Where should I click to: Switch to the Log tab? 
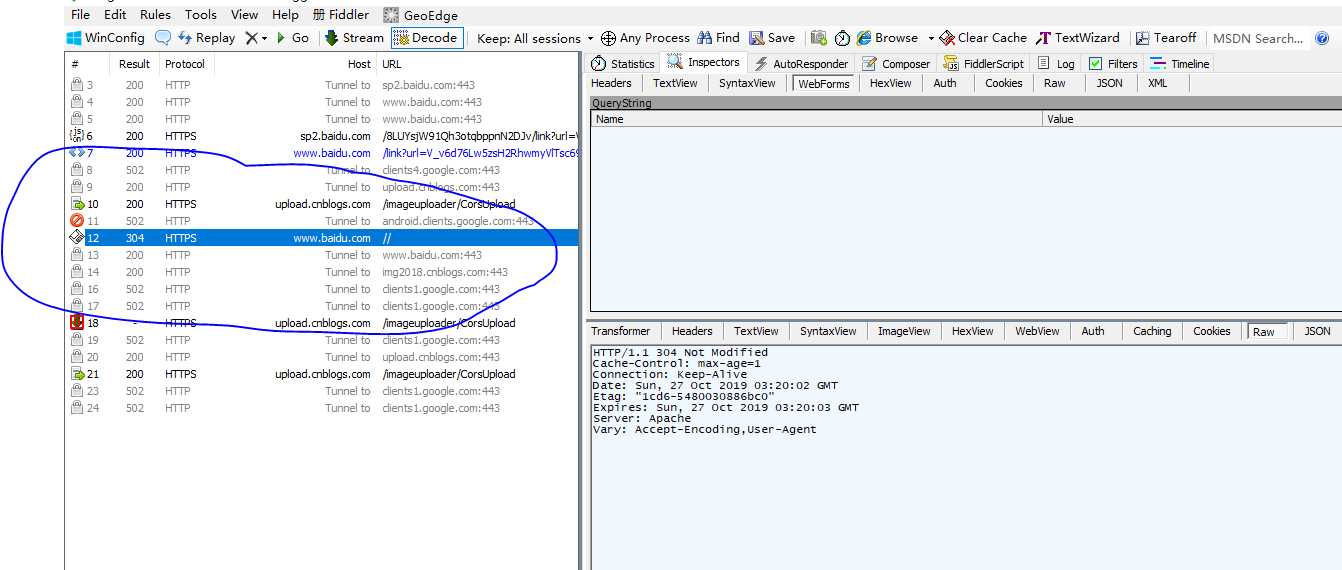pos(1056,63)
